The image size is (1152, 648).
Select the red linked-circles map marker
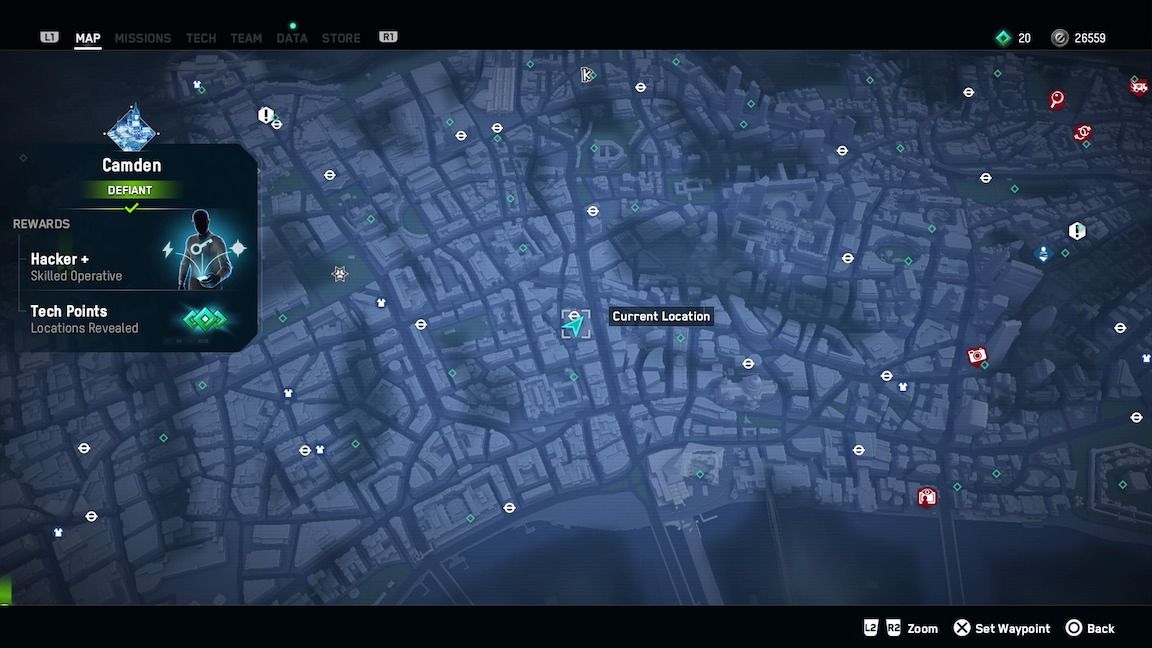coord(1082,133)
